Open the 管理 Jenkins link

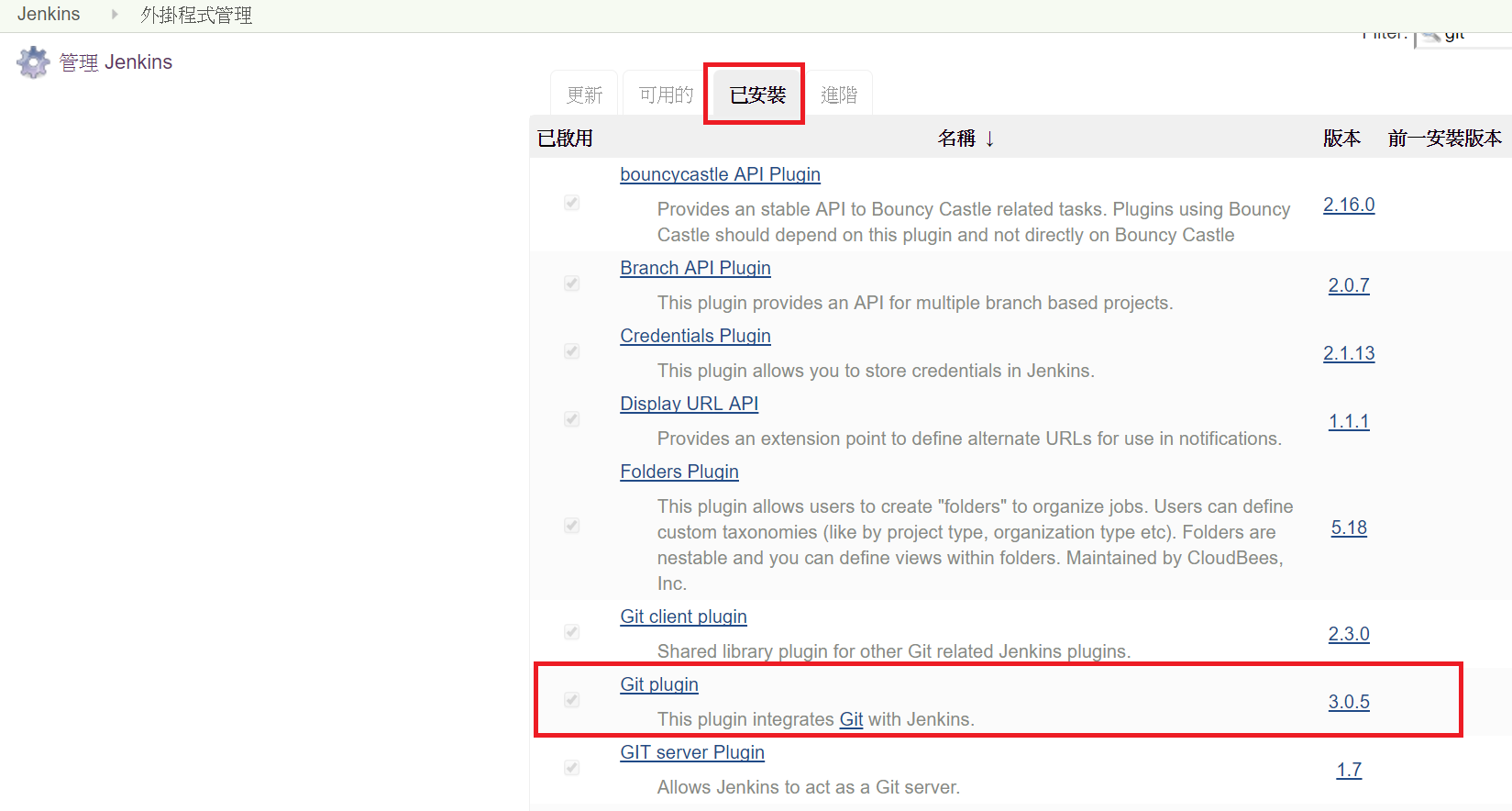tap(116, 62)
